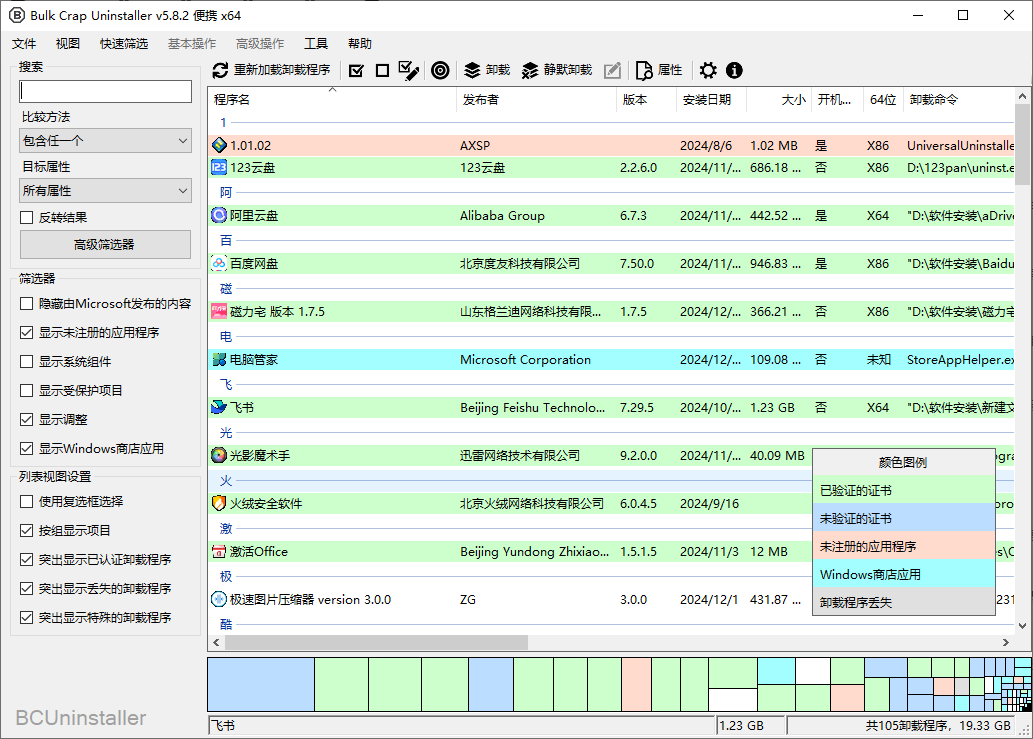Click the 极速图片压缩器 app icon

click(x=219, y=599)
